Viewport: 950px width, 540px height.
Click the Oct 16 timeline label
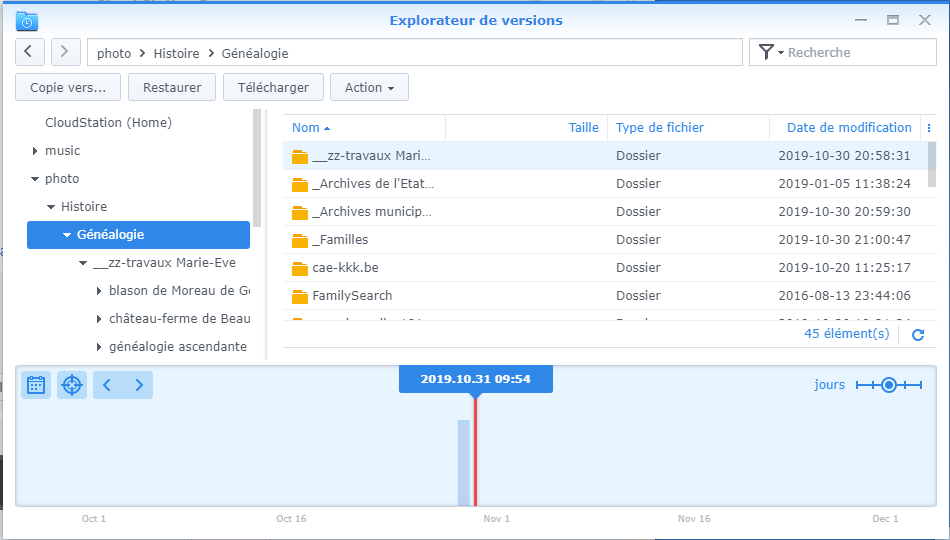(x=291, y=519)
